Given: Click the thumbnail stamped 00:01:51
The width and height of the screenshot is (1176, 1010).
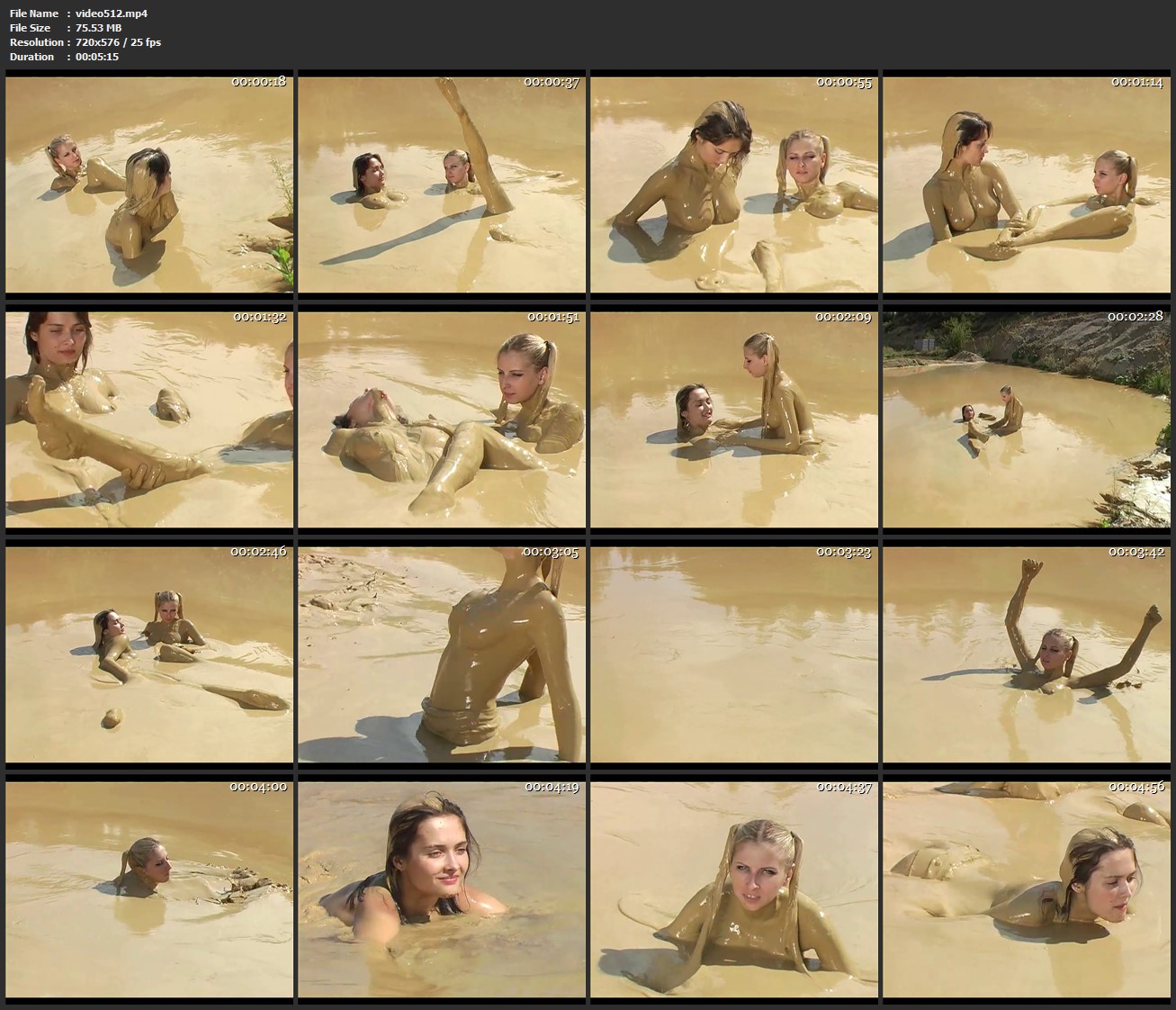Looking at the screenshot, I should point(442,419).
